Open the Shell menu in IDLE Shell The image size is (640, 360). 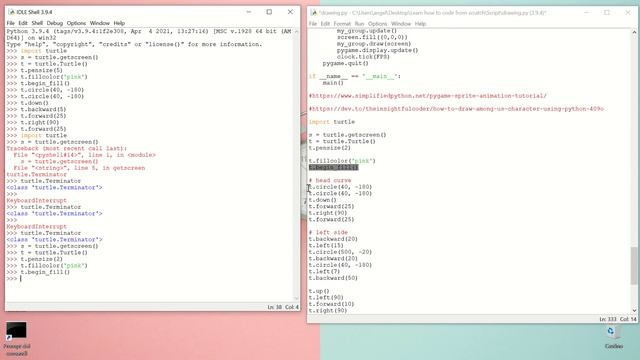pyautogui.click(x=37, y=23)
